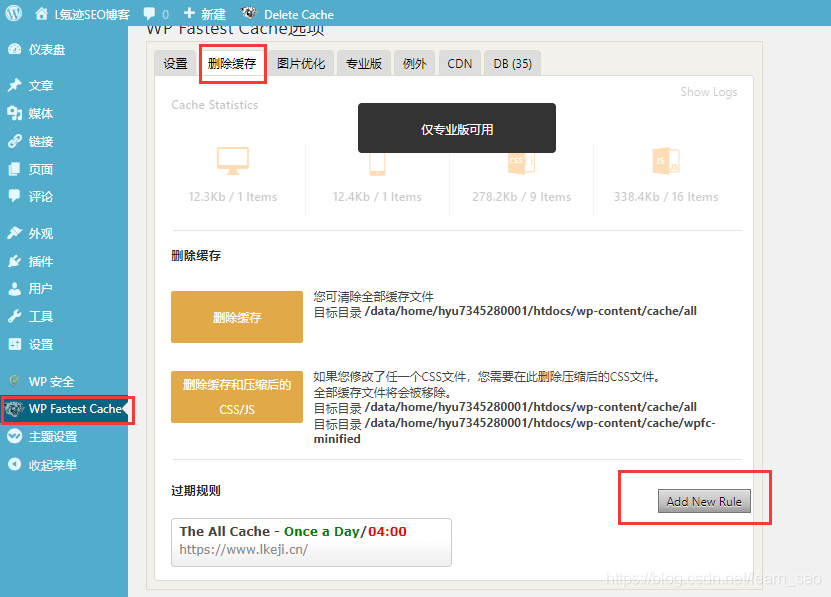Open the 新建 menu label in admin bar
This screenshot has width=831, height=597.
[213, 14]
